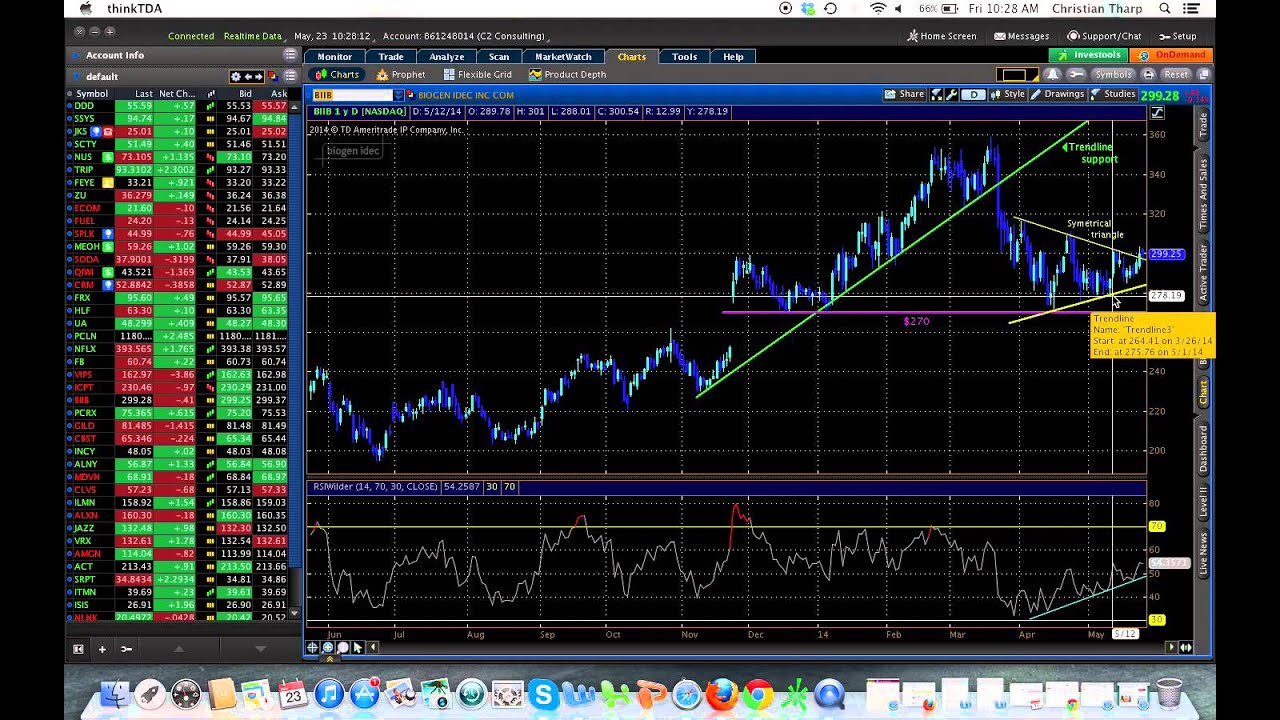Click the chart zoom icon at bottom
The image size is (1280, 720).
327,648
